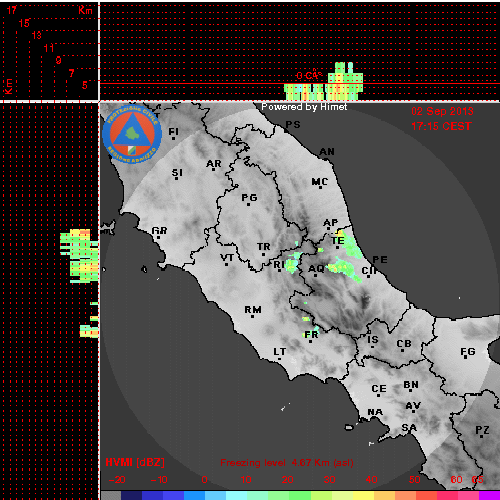Click the precipitation cell near RI

[x=292, y=262]
